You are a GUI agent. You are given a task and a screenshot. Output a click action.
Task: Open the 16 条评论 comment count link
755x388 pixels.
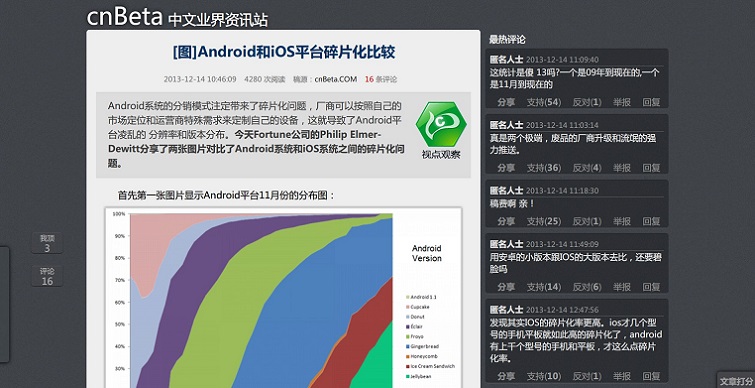click(380, 79)
